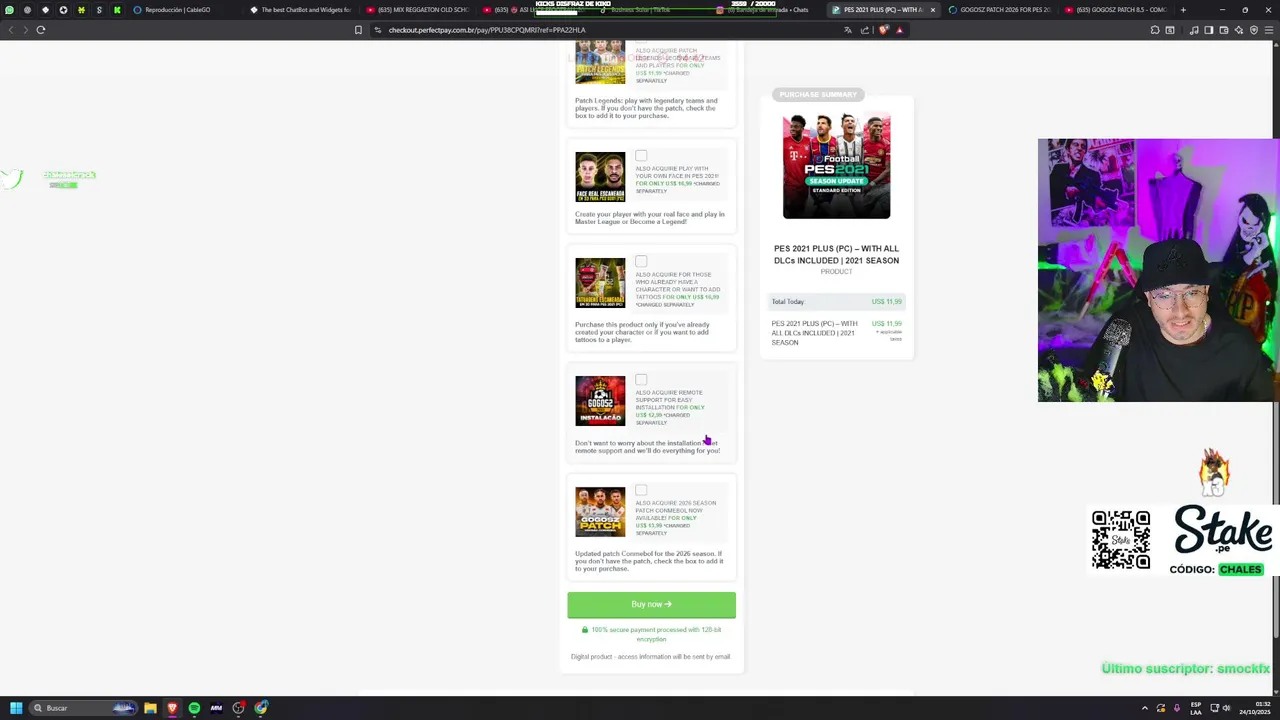Close the PES 2021 PLUS tab
The width and height of the screenshot is (1280, 720).
932,10
